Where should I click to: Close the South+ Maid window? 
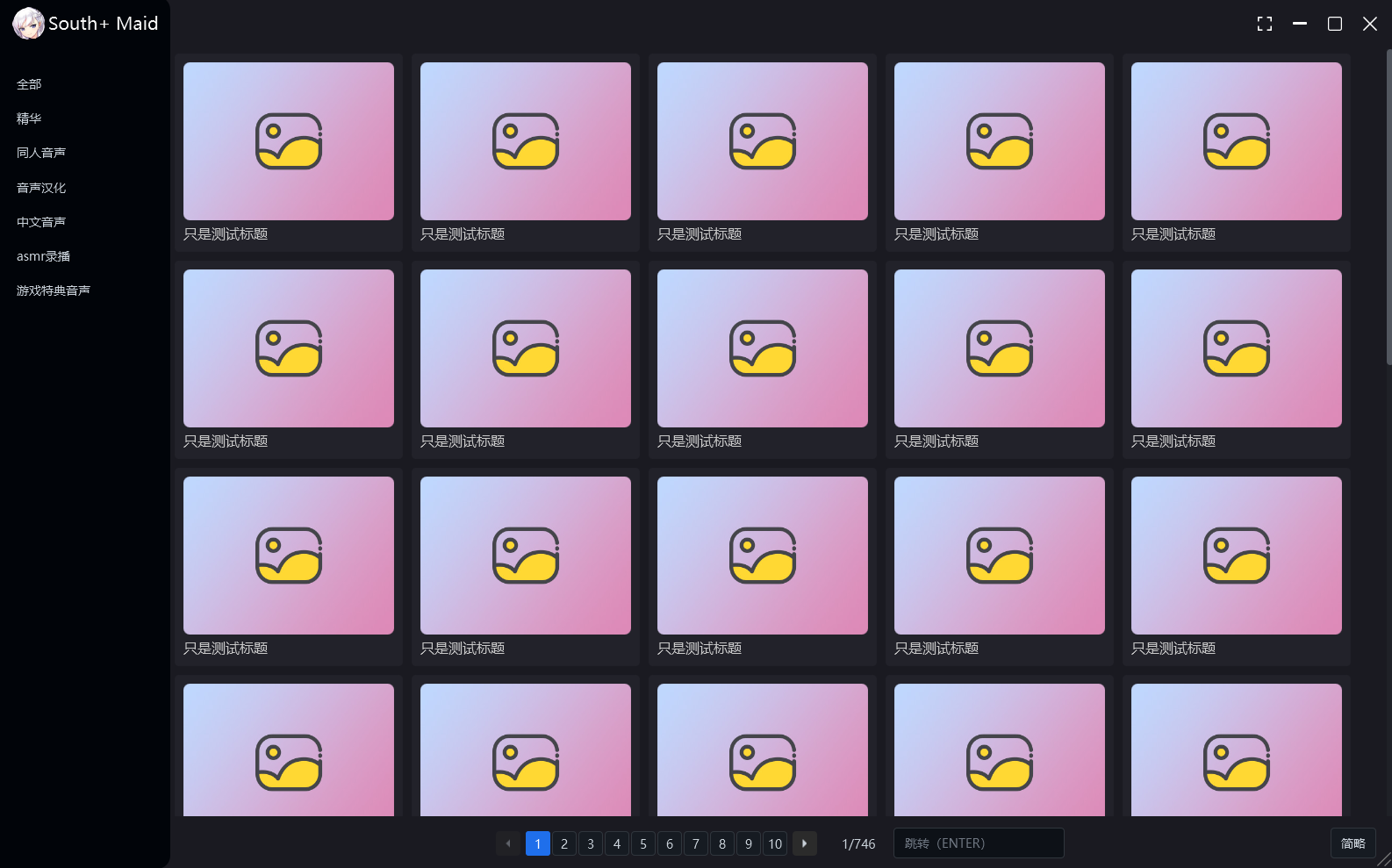coord(1370,24)
